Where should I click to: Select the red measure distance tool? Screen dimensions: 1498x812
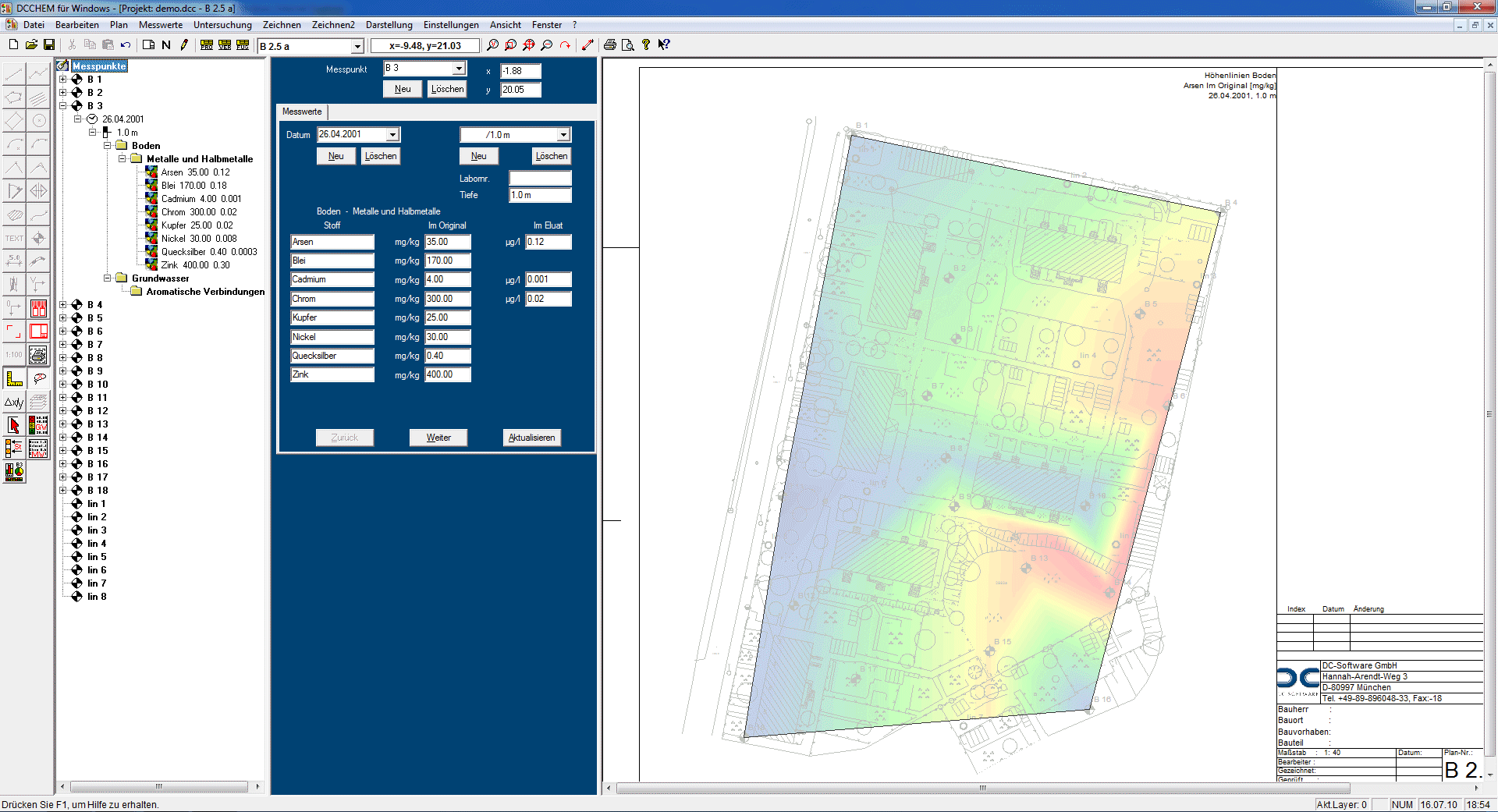(587, 45)
